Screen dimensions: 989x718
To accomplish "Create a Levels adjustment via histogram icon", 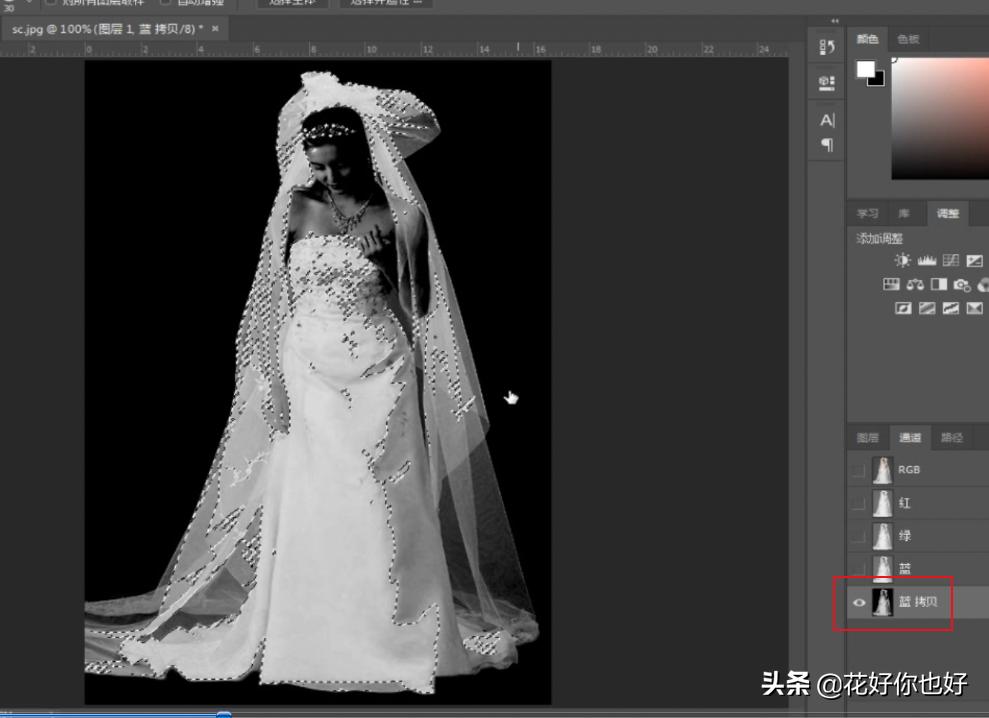I will tap(927, 258).
